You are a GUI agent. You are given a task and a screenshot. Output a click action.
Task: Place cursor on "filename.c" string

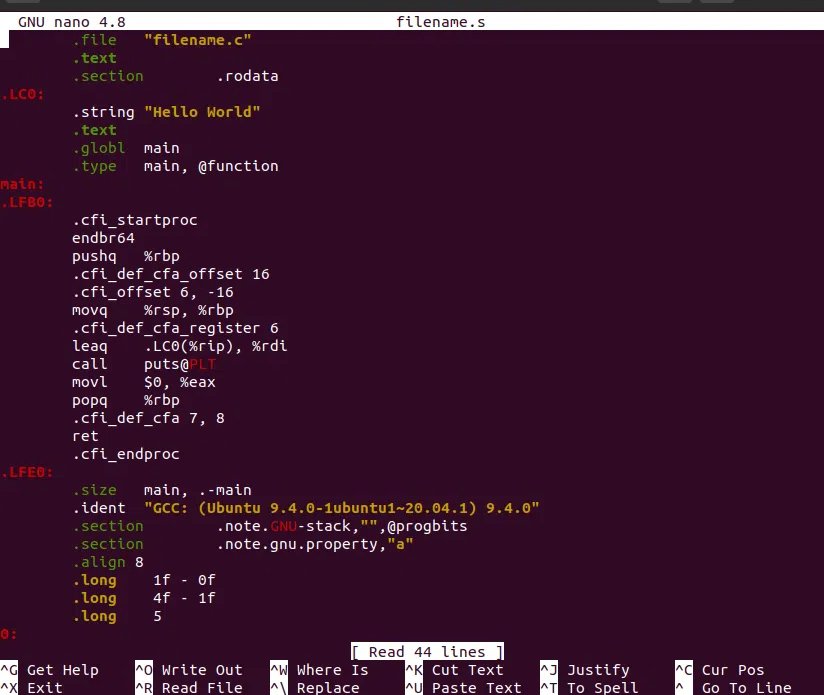[198, 40]
